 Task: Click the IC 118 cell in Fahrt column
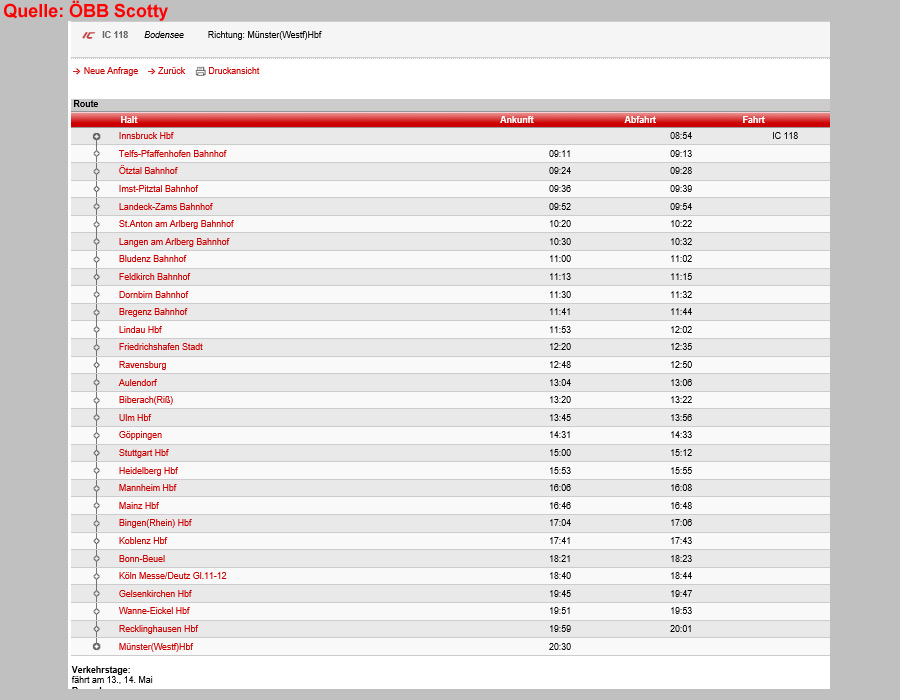point(785,136)
